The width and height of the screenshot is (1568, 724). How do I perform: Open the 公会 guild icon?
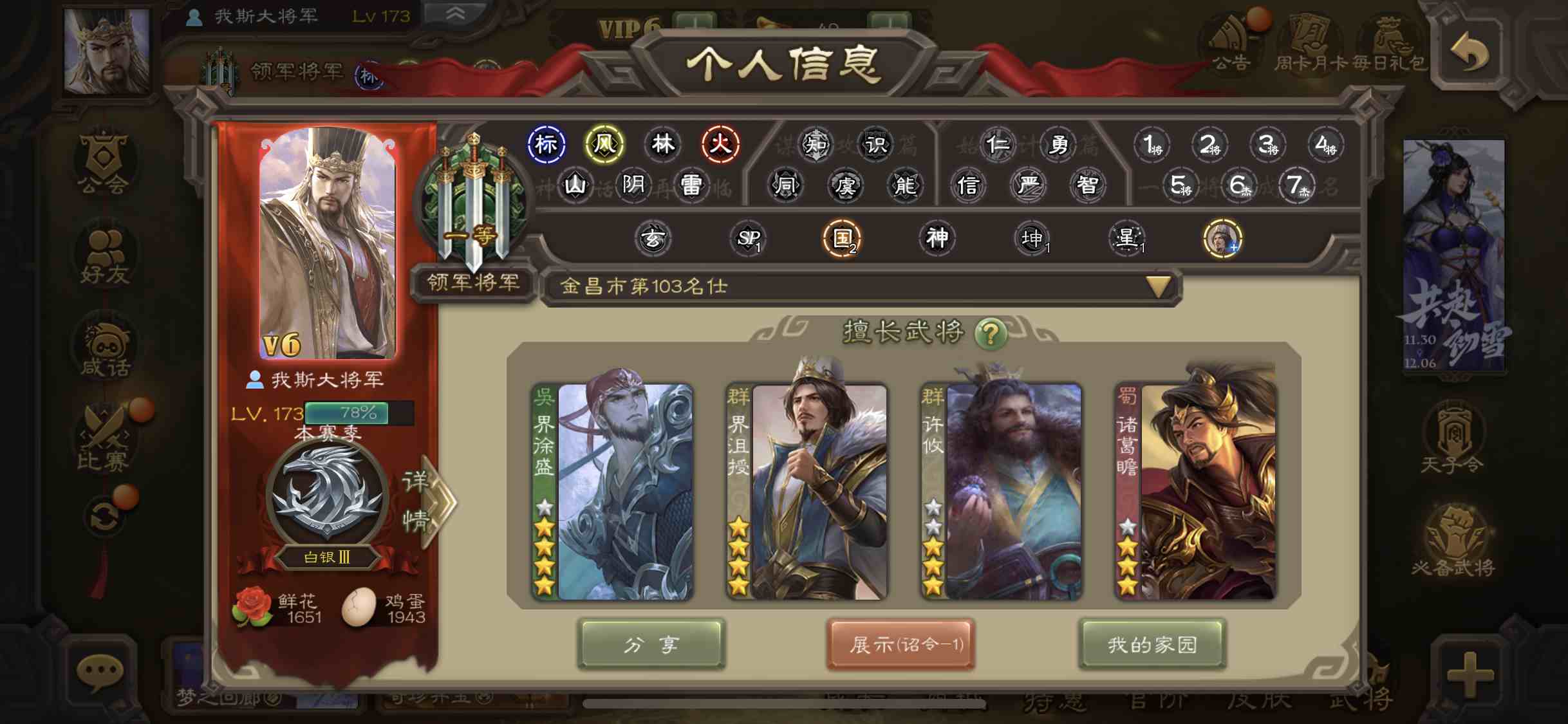(103, 162)
